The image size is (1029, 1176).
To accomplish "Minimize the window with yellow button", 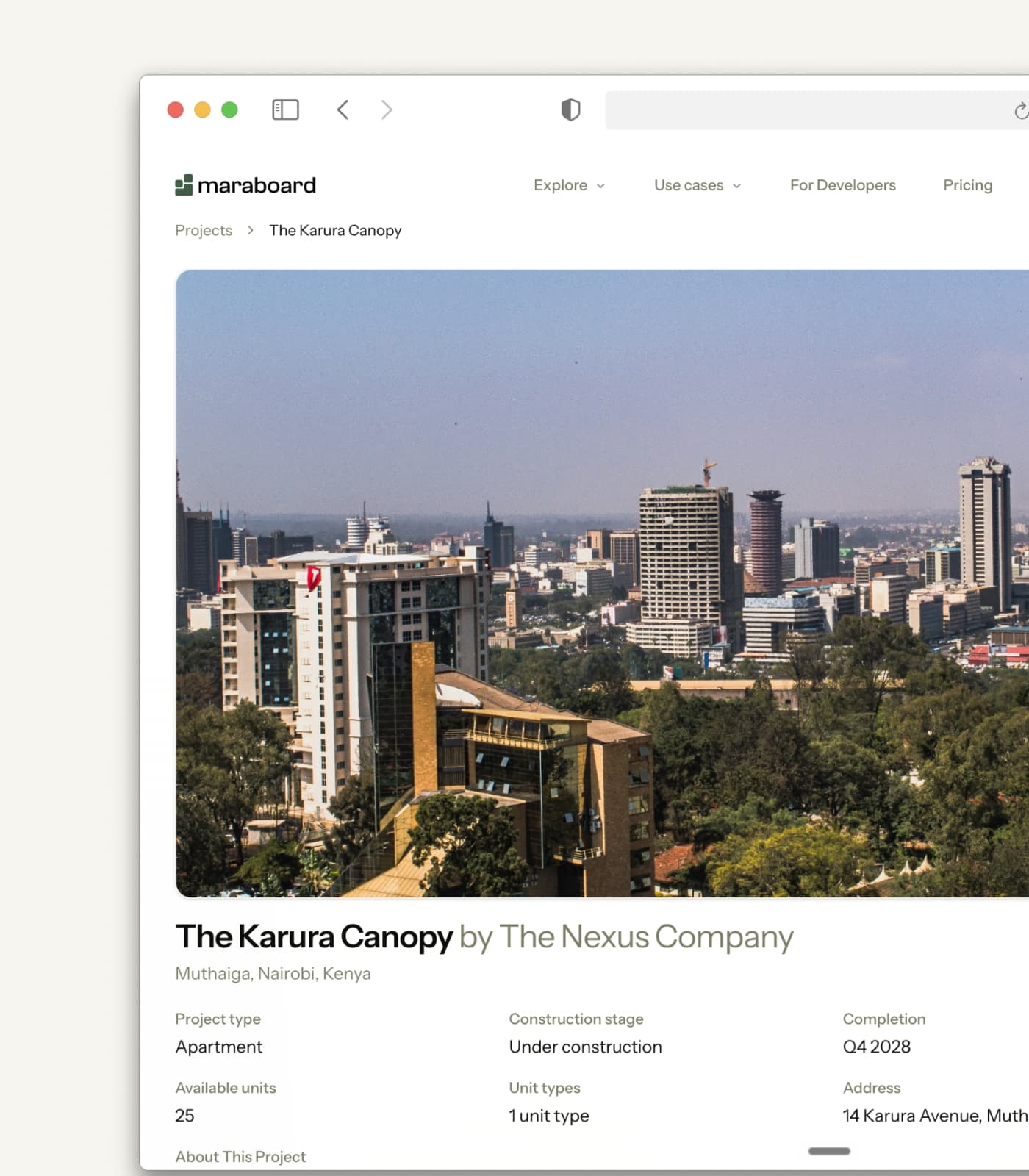I will 202,110.
